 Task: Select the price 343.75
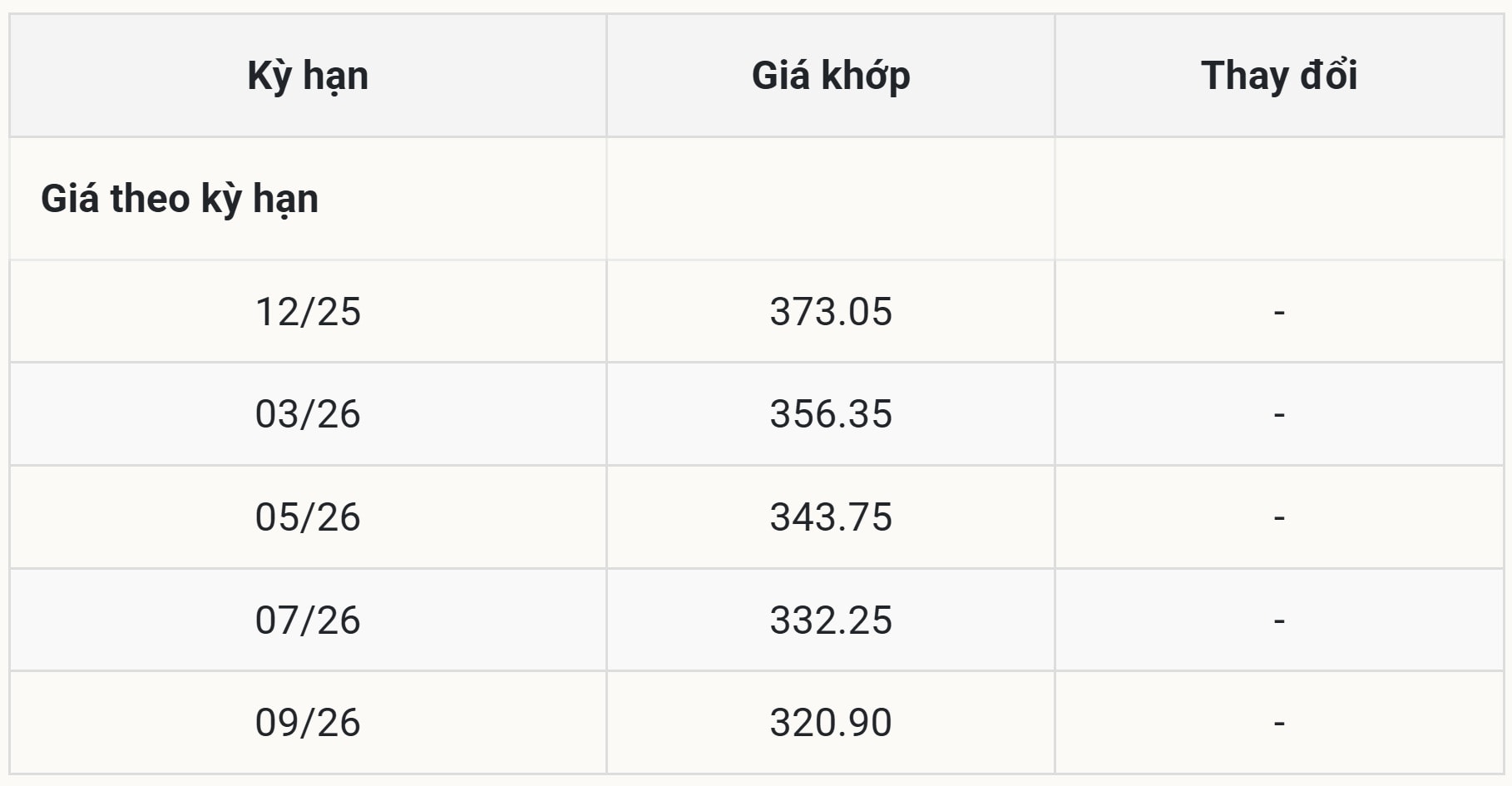click(x=831, y=517)
